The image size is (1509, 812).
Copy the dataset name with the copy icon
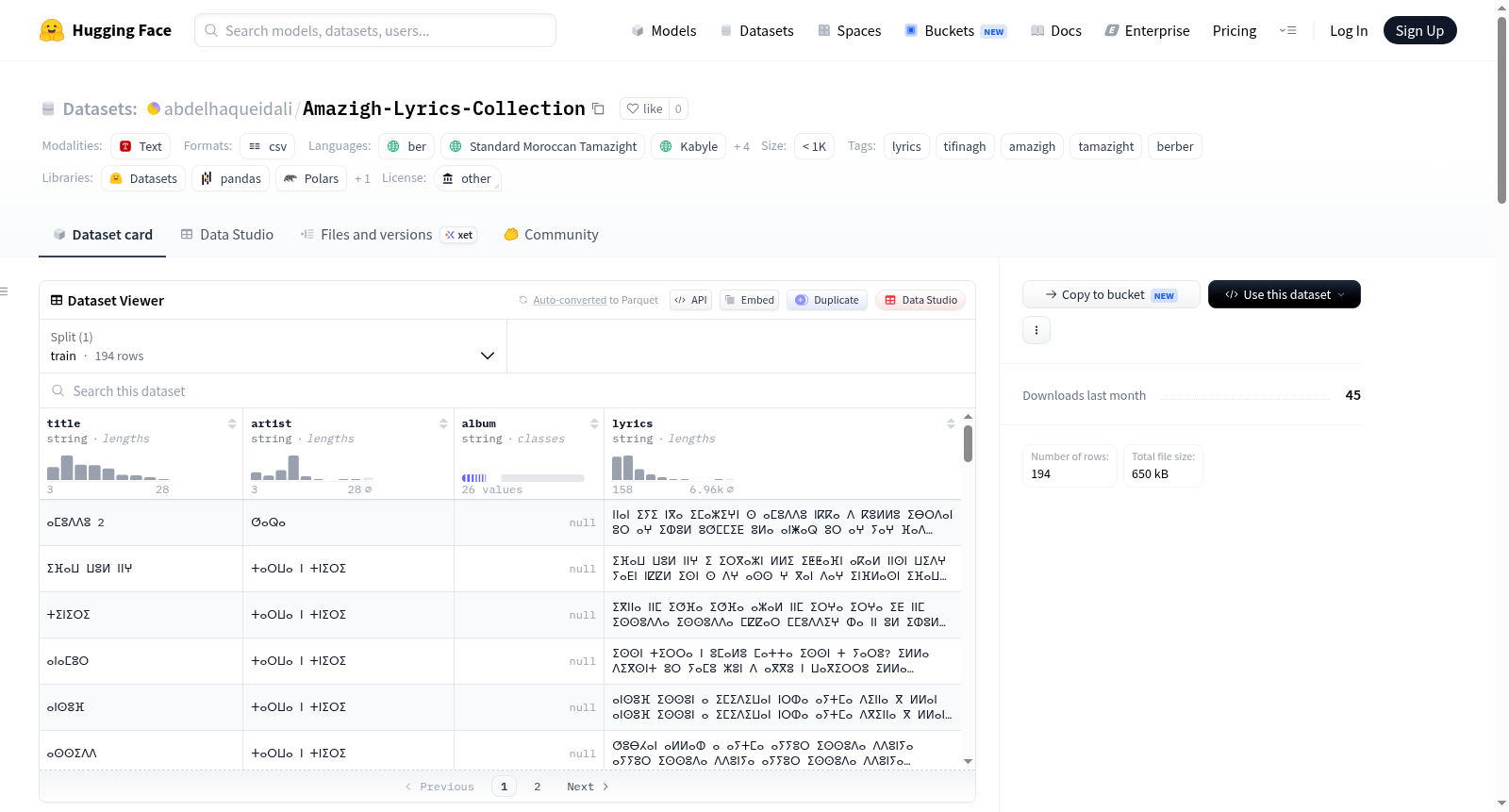tap(598, 108)
